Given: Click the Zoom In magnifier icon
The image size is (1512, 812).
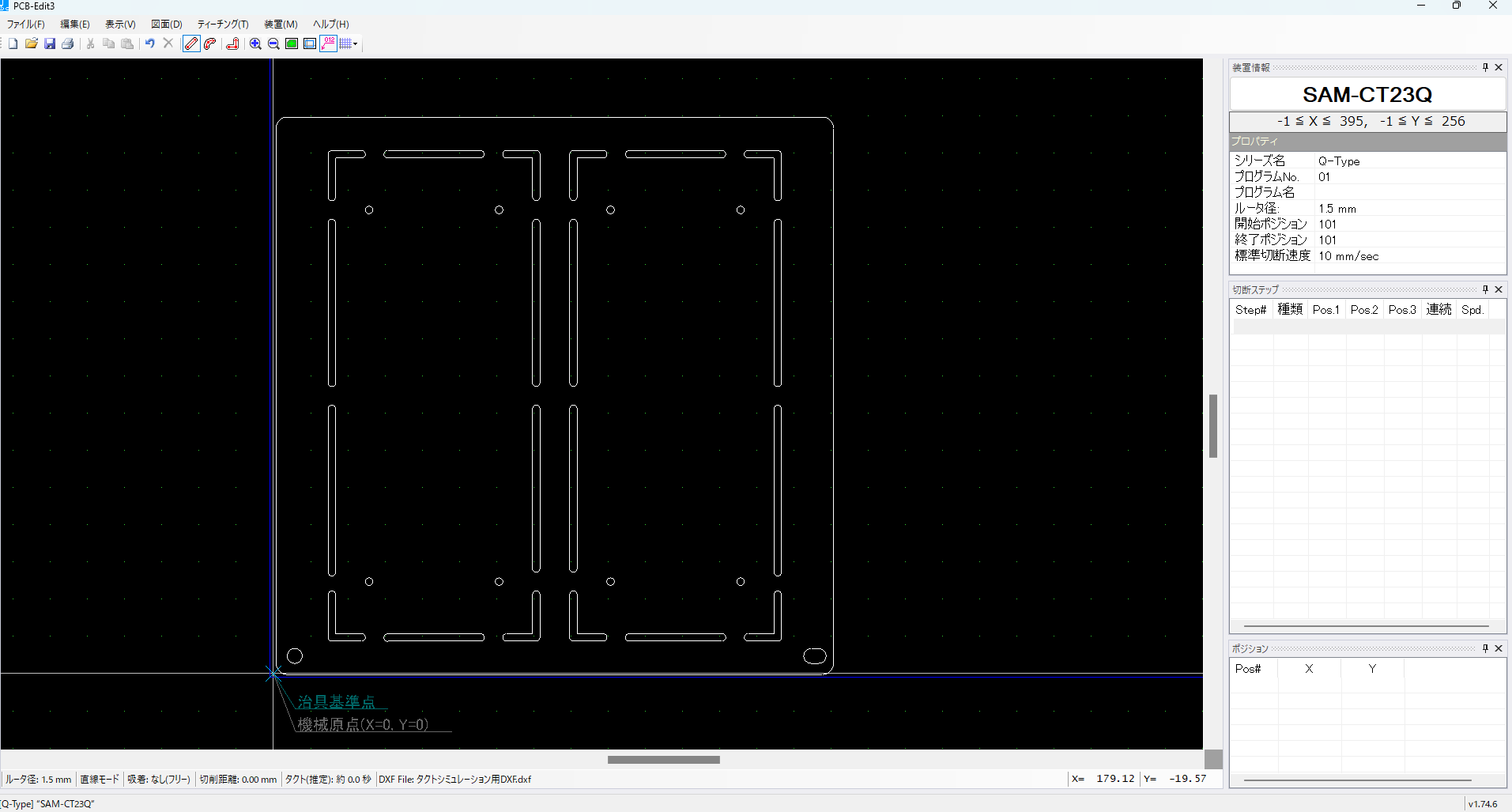Looking at the screenshot, I should [255, 43].
